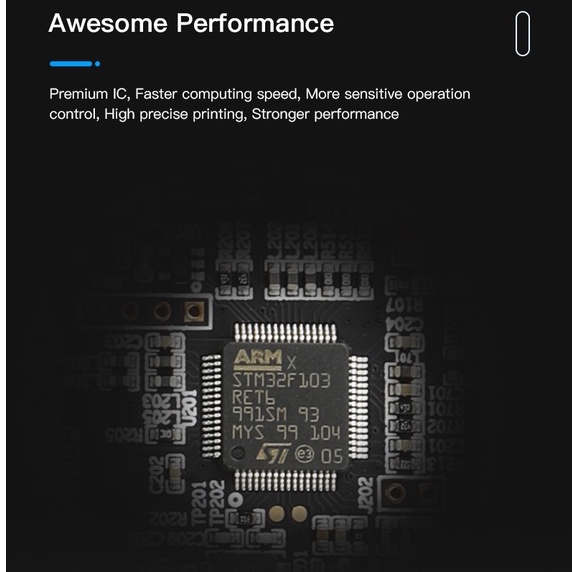Click the 'Premium IC, Faster computing speed' text line
Viewport: 572px width, 572px height.
pos(175,94)
